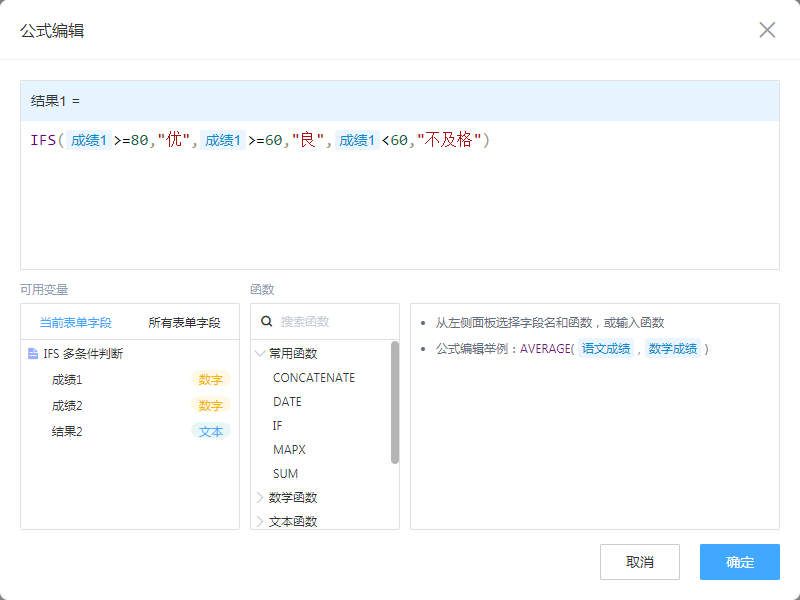Viewport: 800px width, 600px height.
Task: Click the 数字 type tag next to 成绩1
Action: (x=210, y=379)
